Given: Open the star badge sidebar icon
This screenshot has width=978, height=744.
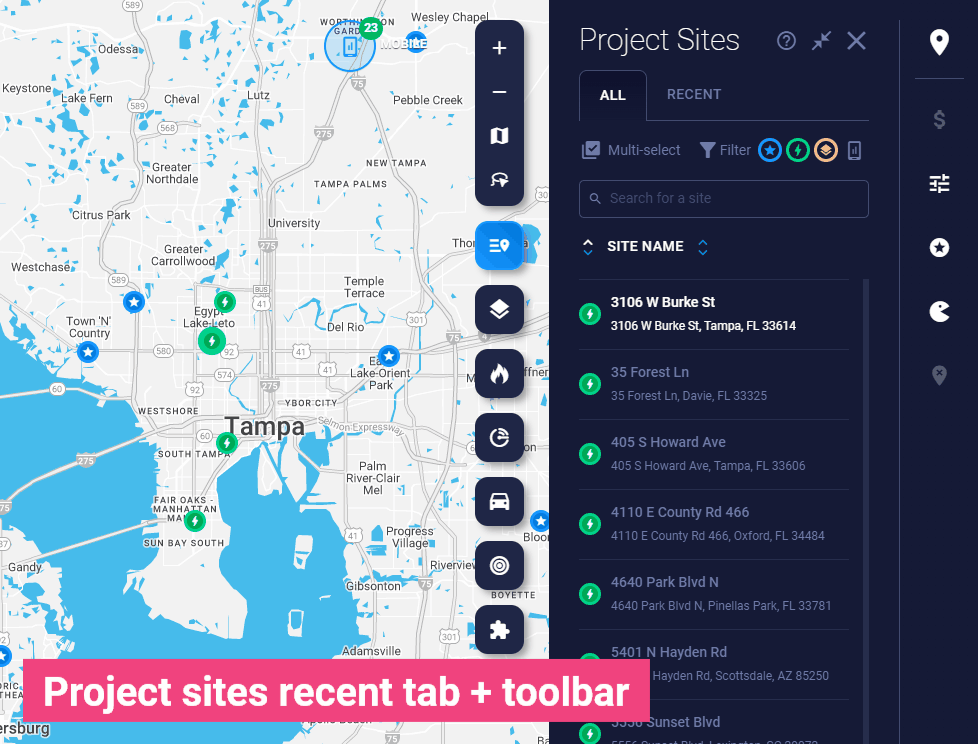Looking at the screenshot, I should (x=939, y=248).
